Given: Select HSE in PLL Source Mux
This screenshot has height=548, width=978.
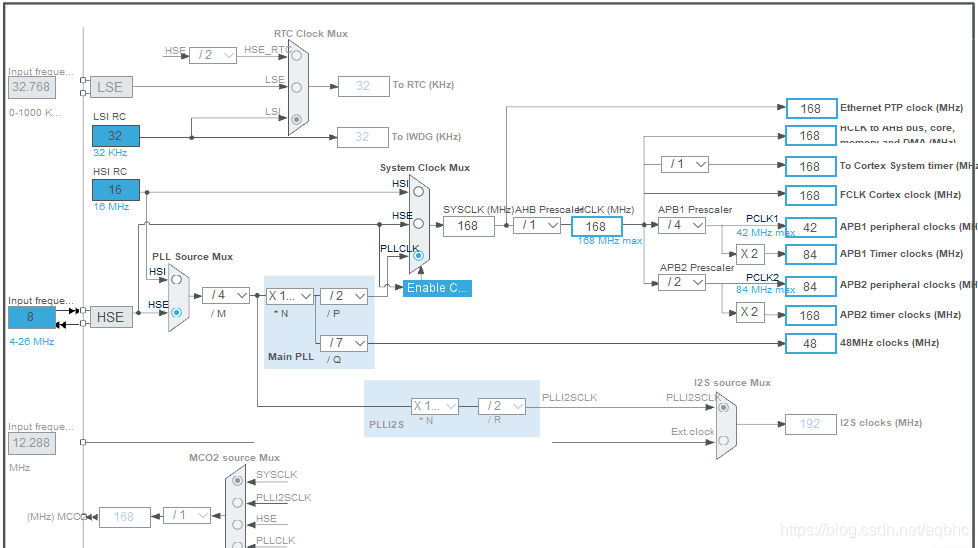Looking at the screenshot, I should (x=177, y=312).
